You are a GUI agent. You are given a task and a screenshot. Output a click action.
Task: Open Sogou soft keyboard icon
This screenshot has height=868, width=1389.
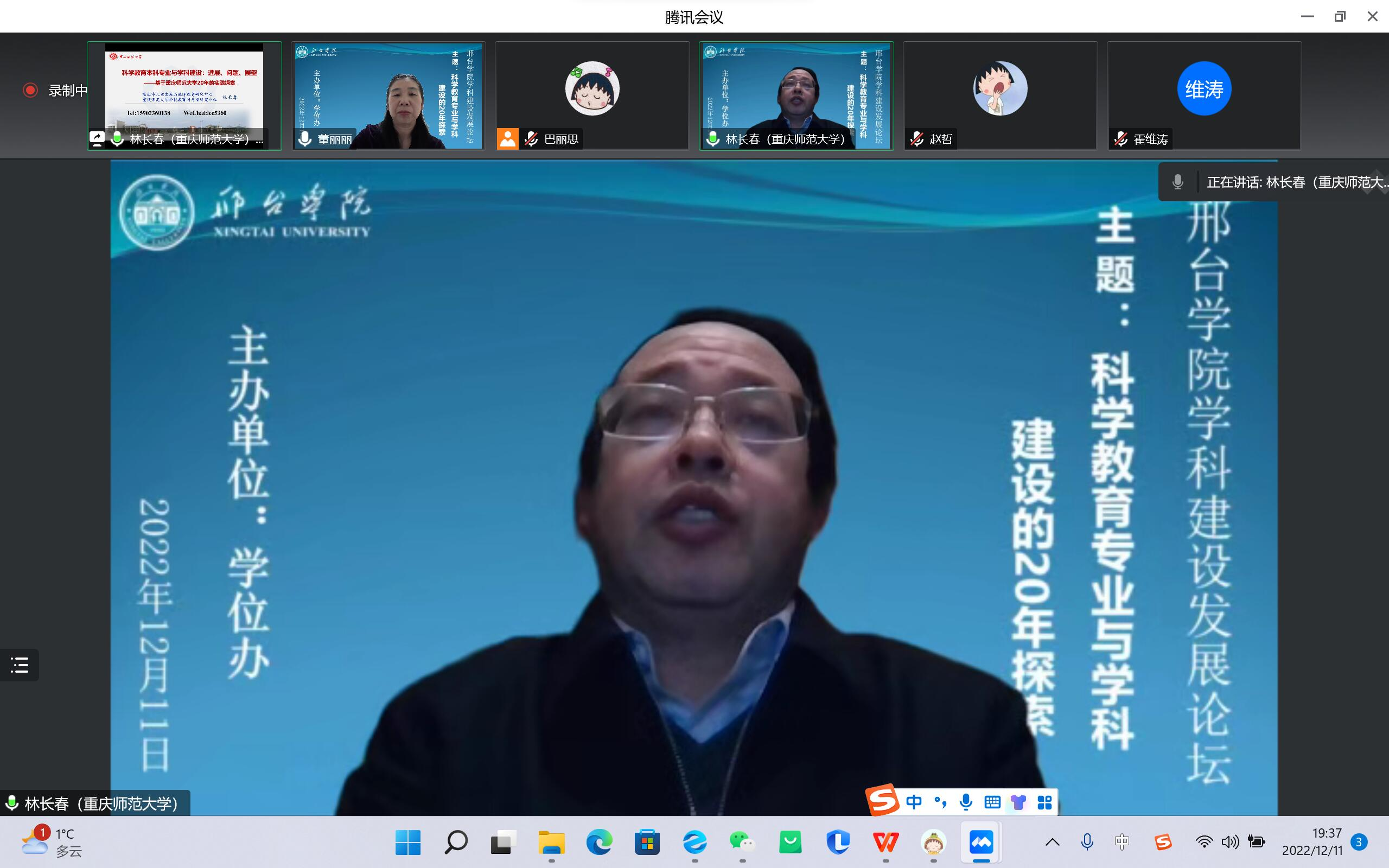(992, 802)
